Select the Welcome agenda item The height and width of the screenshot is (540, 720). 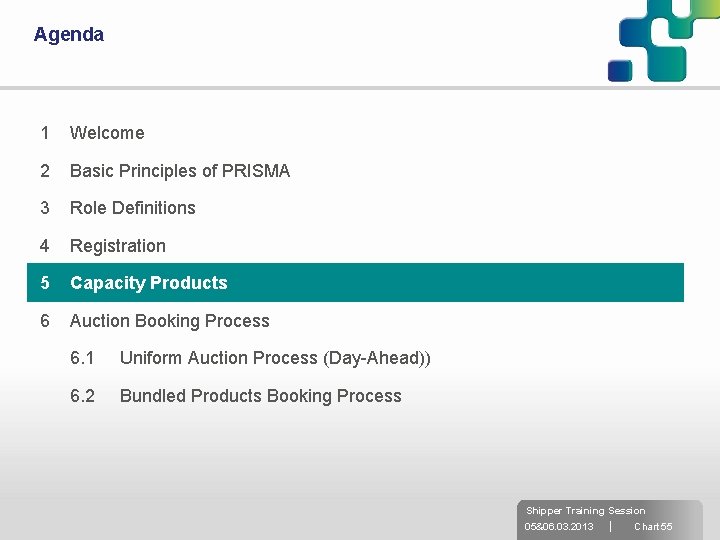(107, 133)
